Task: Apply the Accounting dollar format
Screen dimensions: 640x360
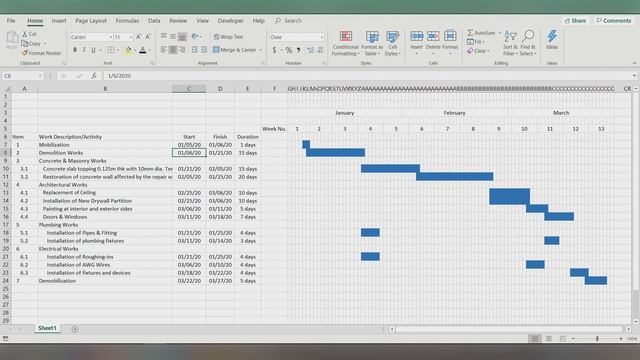Action: (x=274, y=50)
